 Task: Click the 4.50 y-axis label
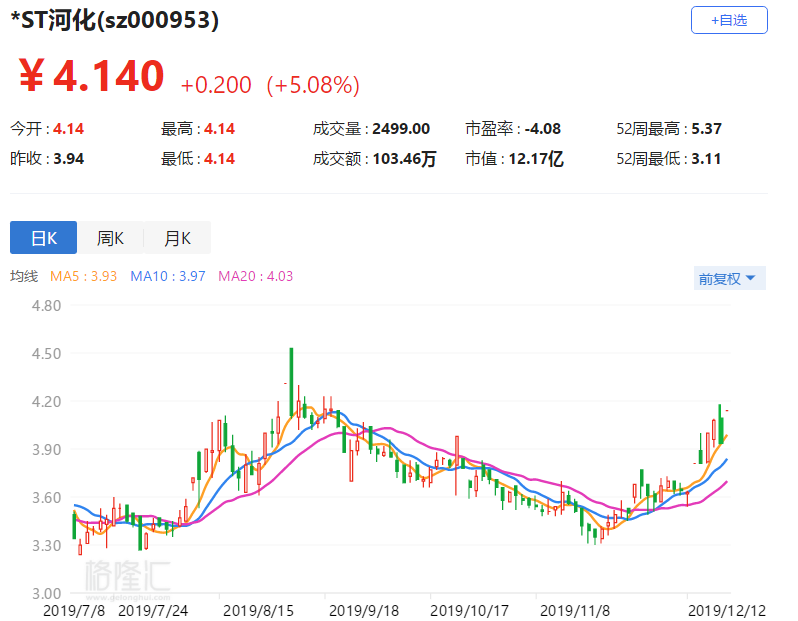pos(46,353)
